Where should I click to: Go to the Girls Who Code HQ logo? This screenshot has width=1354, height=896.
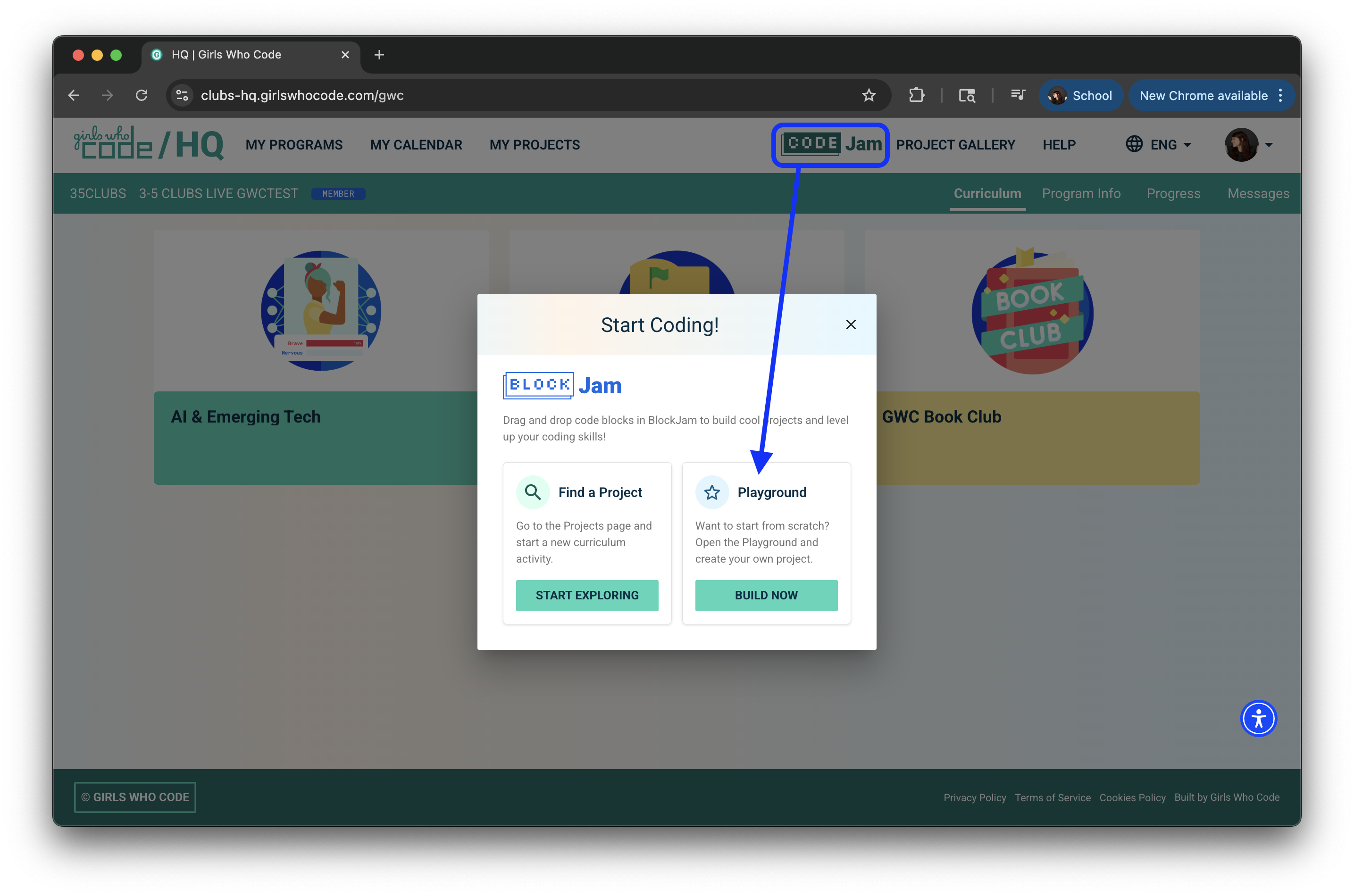tap(148, 143)
